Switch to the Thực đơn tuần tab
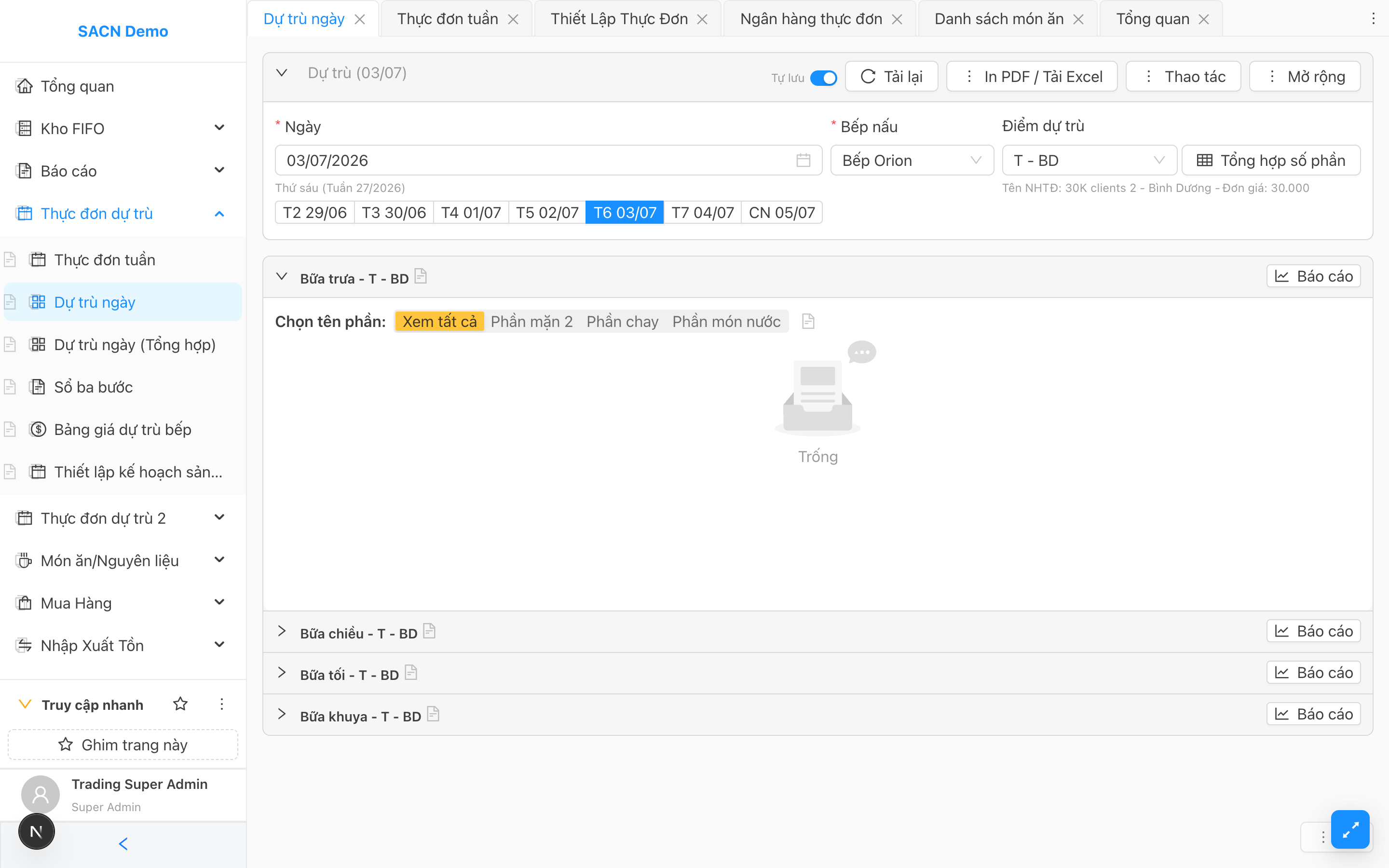 pos(448,19)
